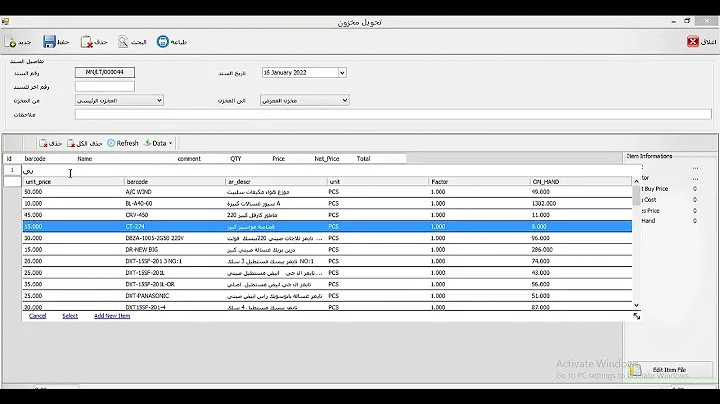Click the document number field MN/LT/000044
The image size is (720, 404).
coord(105,72)
